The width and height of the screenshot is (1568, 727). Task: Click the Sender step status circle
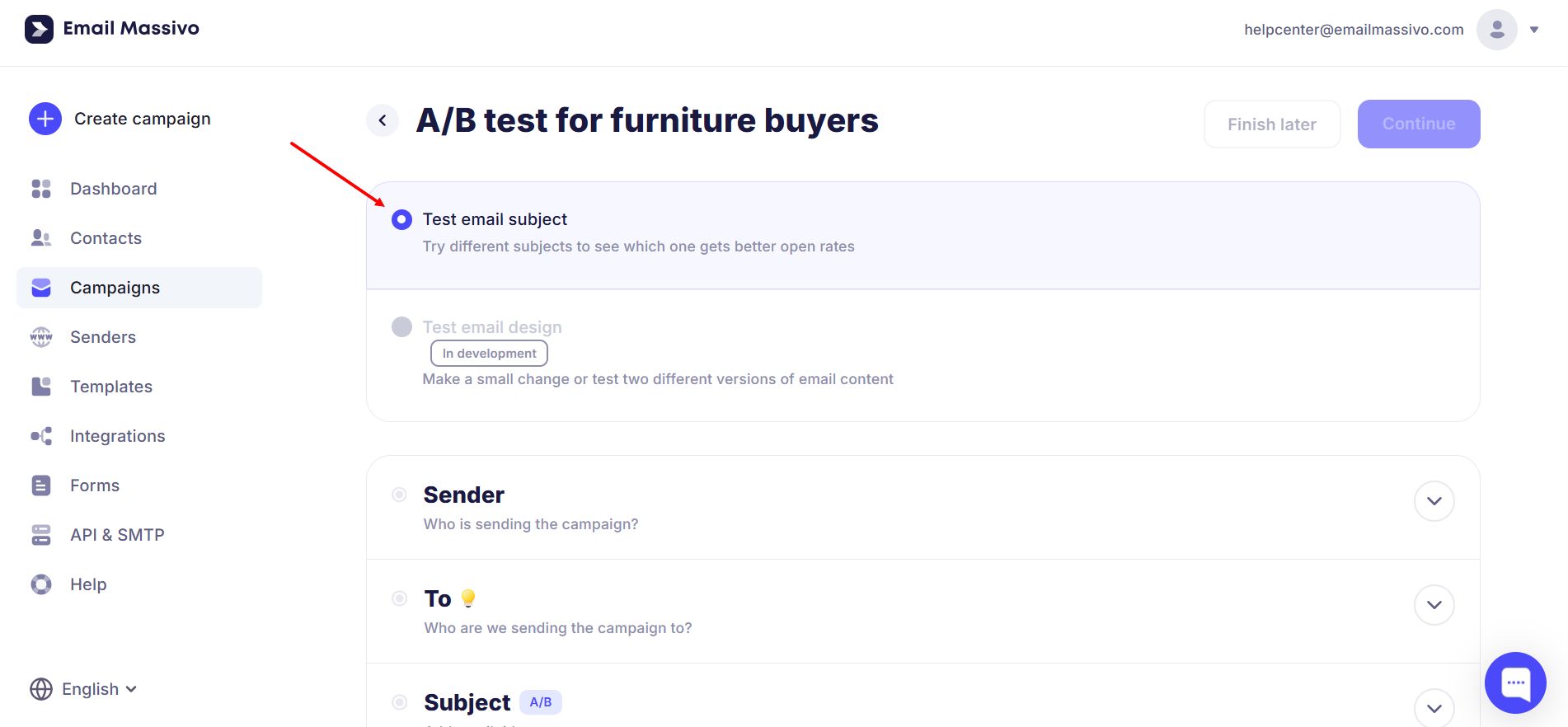400,495
